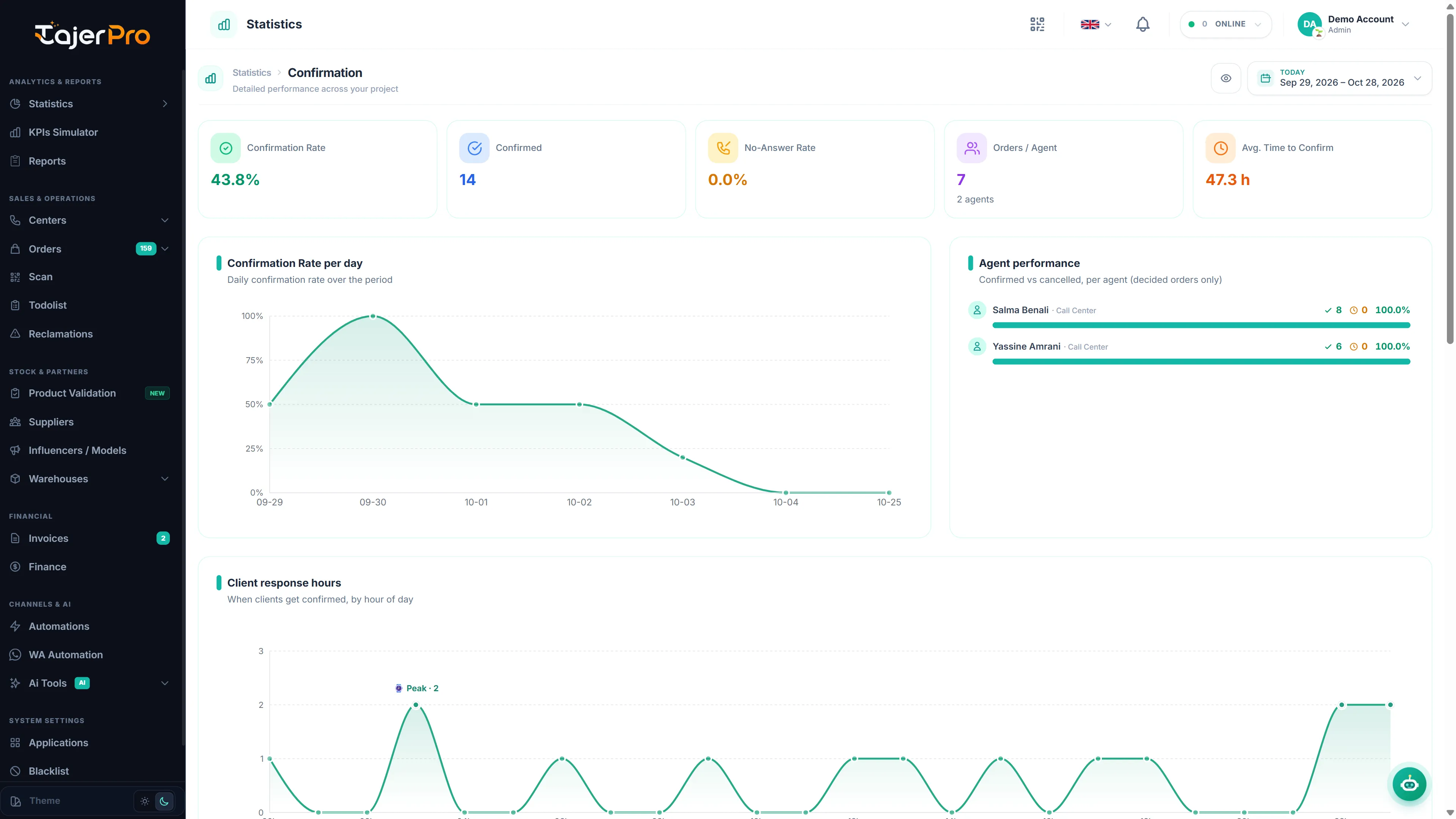Open the language flag dropdown

pyautogui.click(x=1095, y=24)
